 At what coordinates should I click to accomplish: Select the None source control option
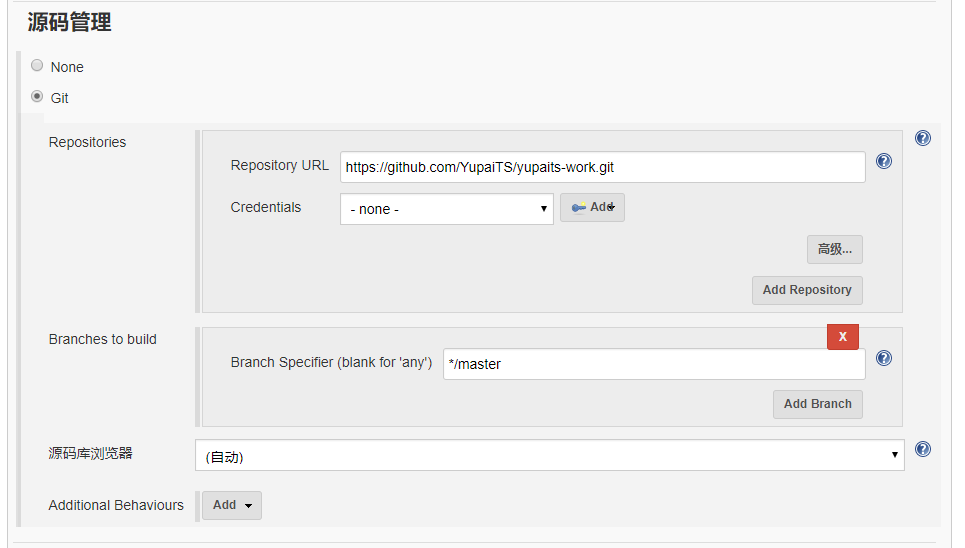(x=37, y=66)
